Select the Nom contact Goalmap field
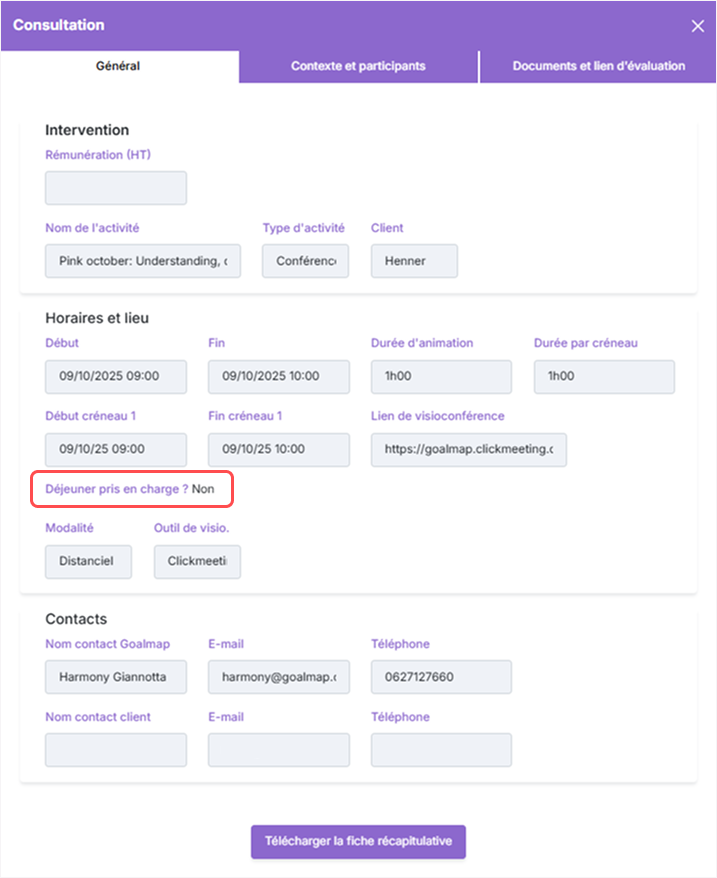This screenshot has width=717, height=878. point(116,677)
